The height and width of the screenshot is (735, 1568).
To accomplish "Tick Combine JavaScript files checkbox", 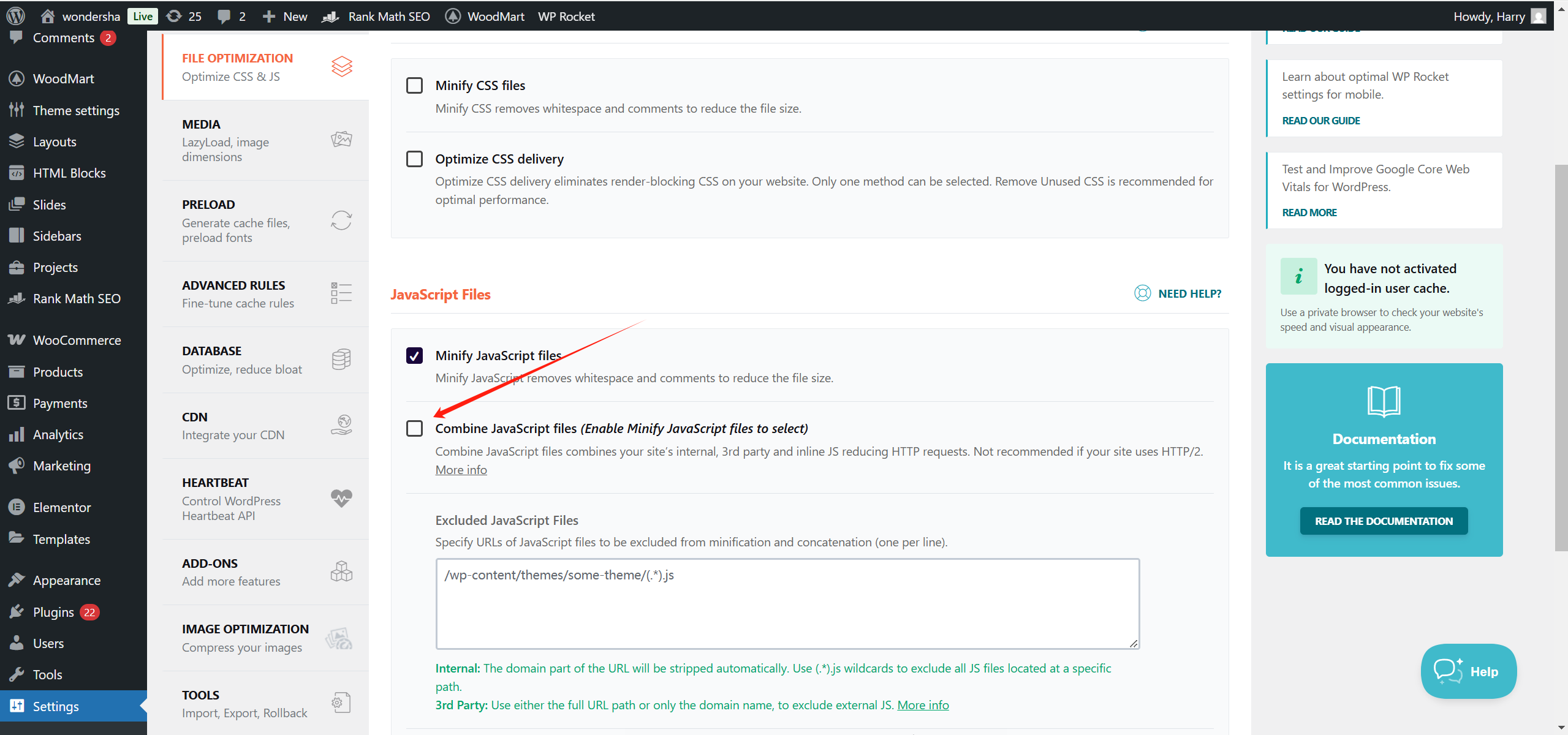I will pos(415,429).
